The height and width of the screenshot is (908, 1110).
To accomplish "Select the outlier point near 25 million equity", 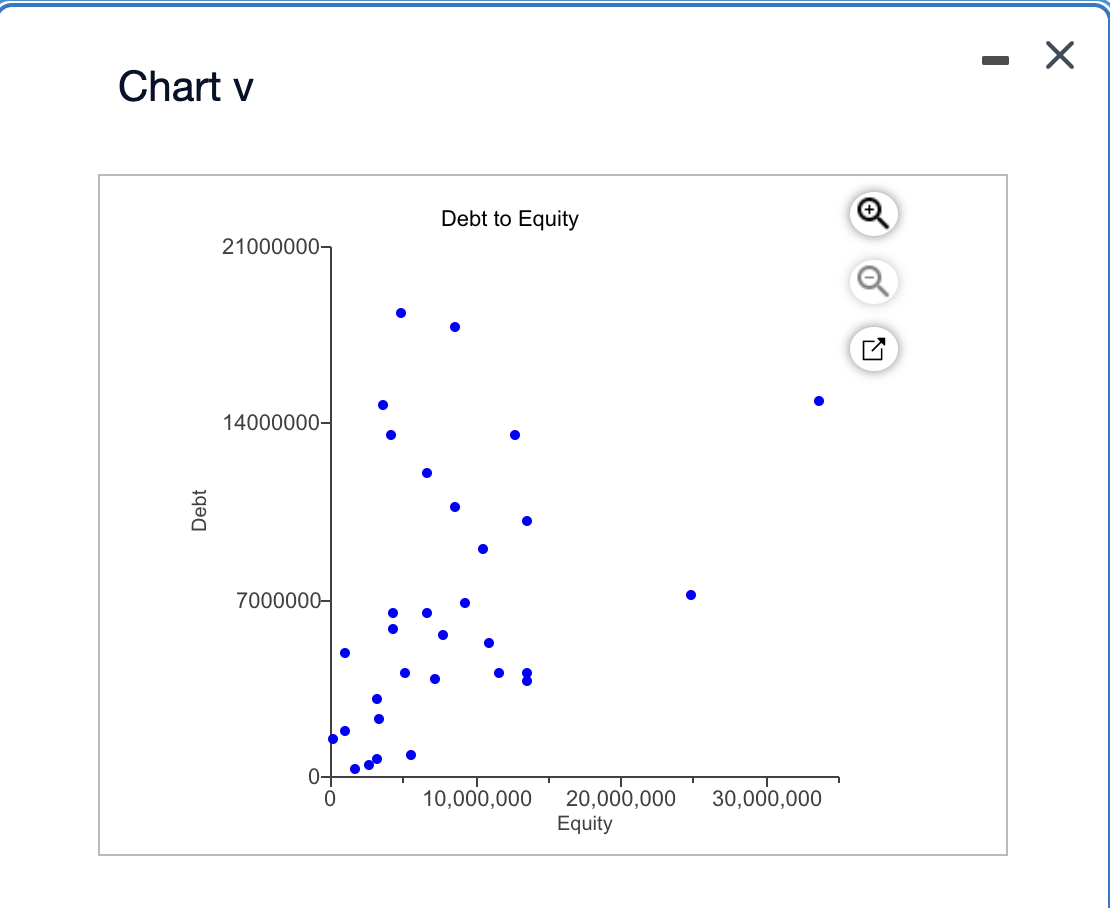I will pyautogui.click(x=690, y=594).
